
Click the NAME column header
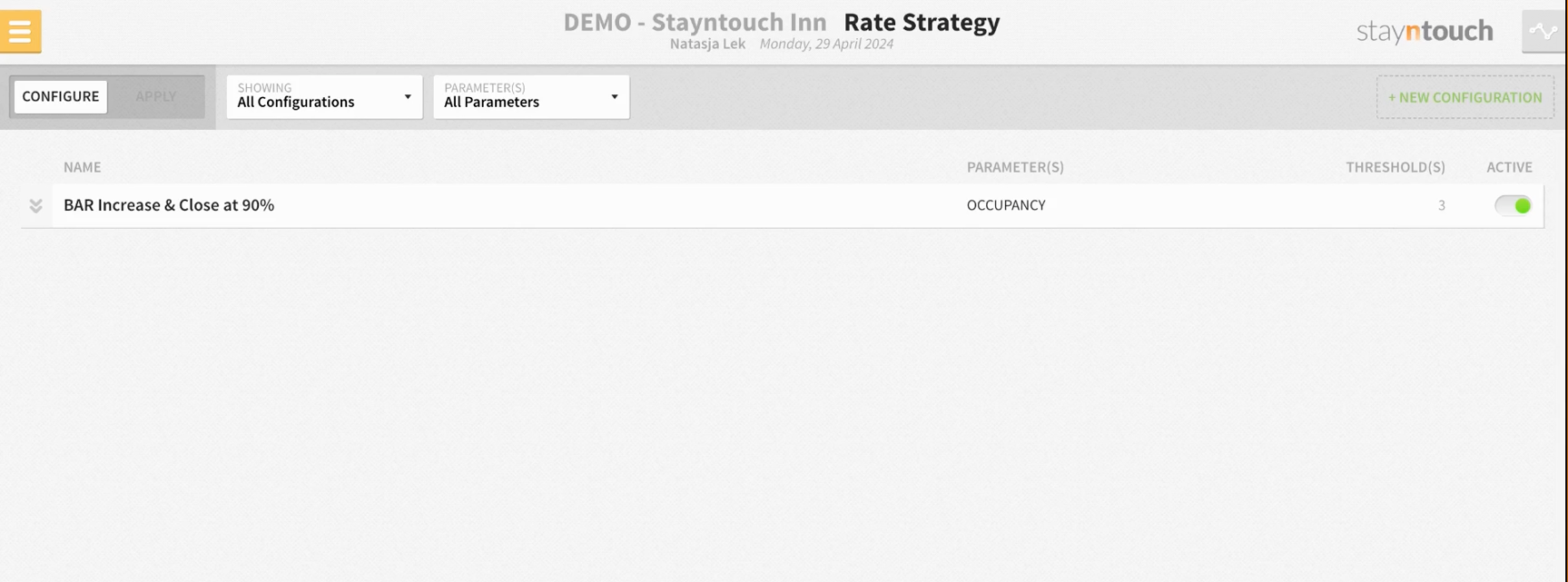click(x=83, y=167)
